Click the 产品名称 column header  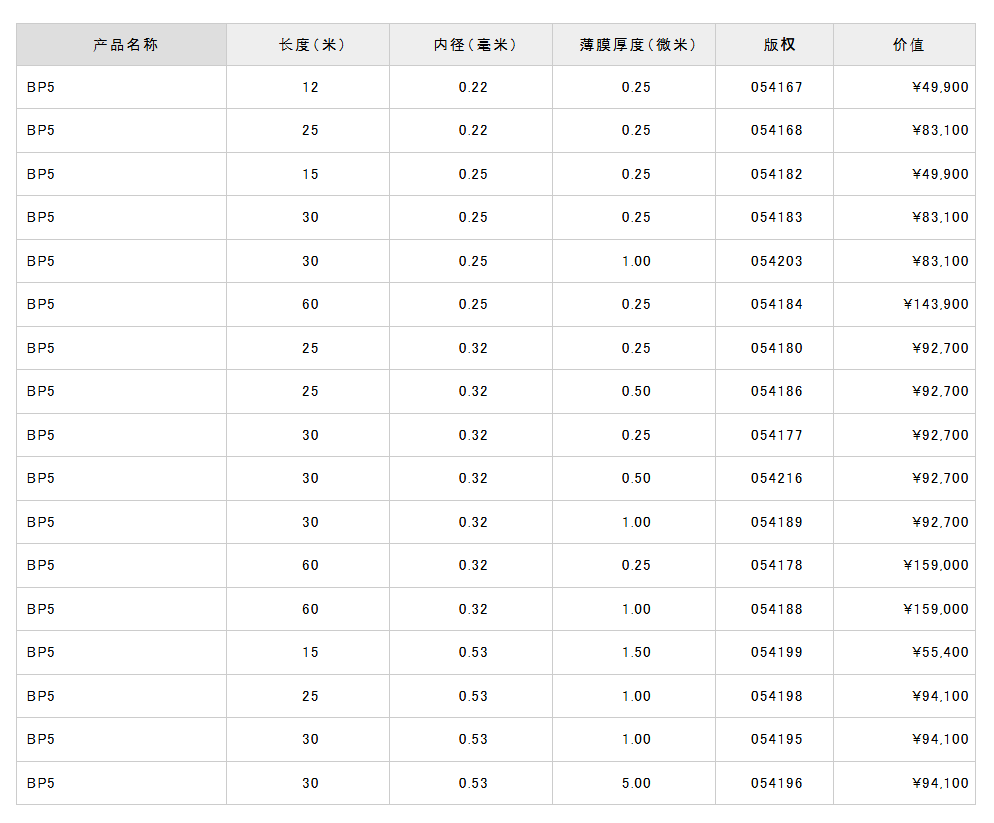pos(125,45)
